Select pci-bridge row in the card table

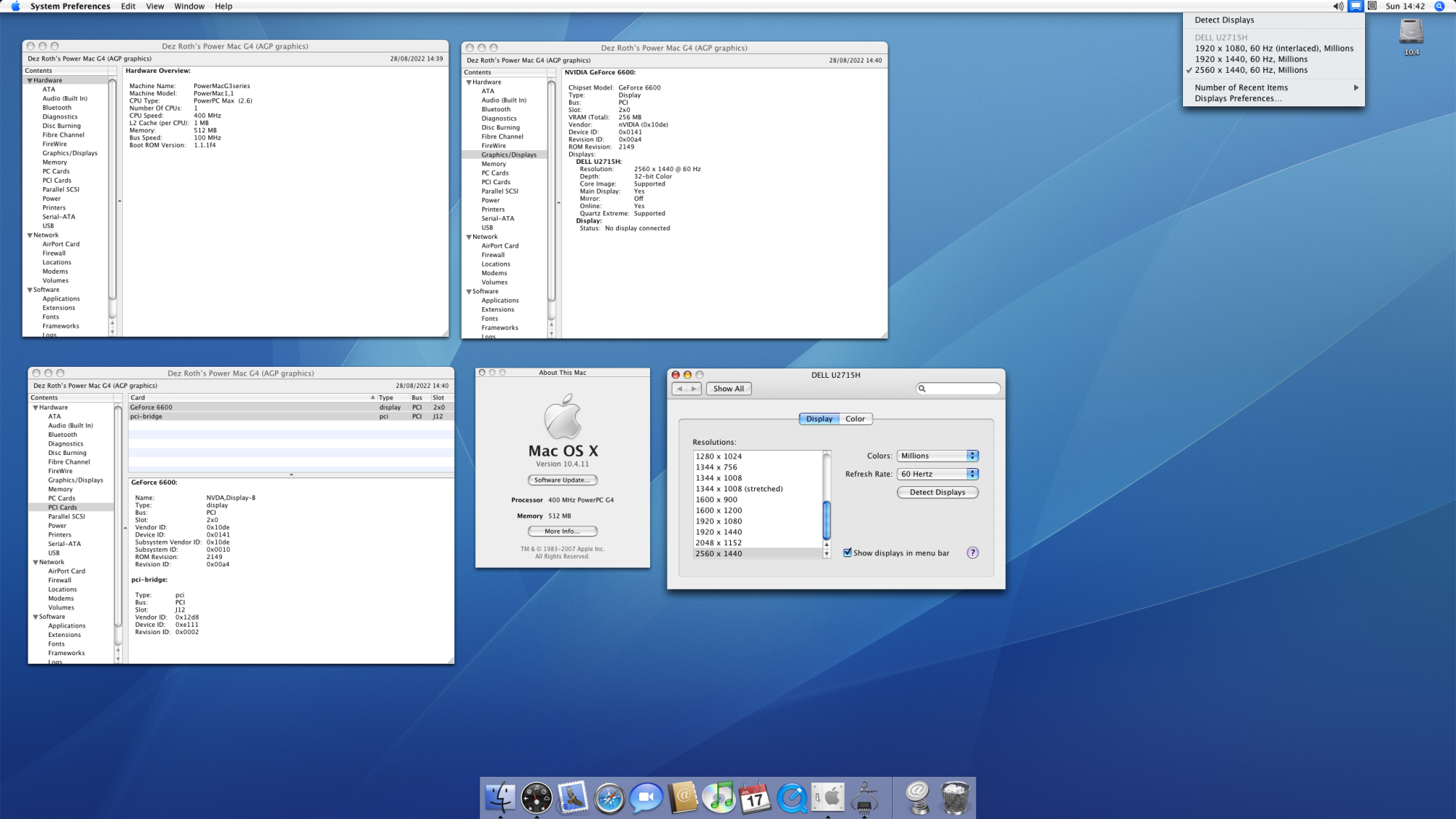[291, 416]
